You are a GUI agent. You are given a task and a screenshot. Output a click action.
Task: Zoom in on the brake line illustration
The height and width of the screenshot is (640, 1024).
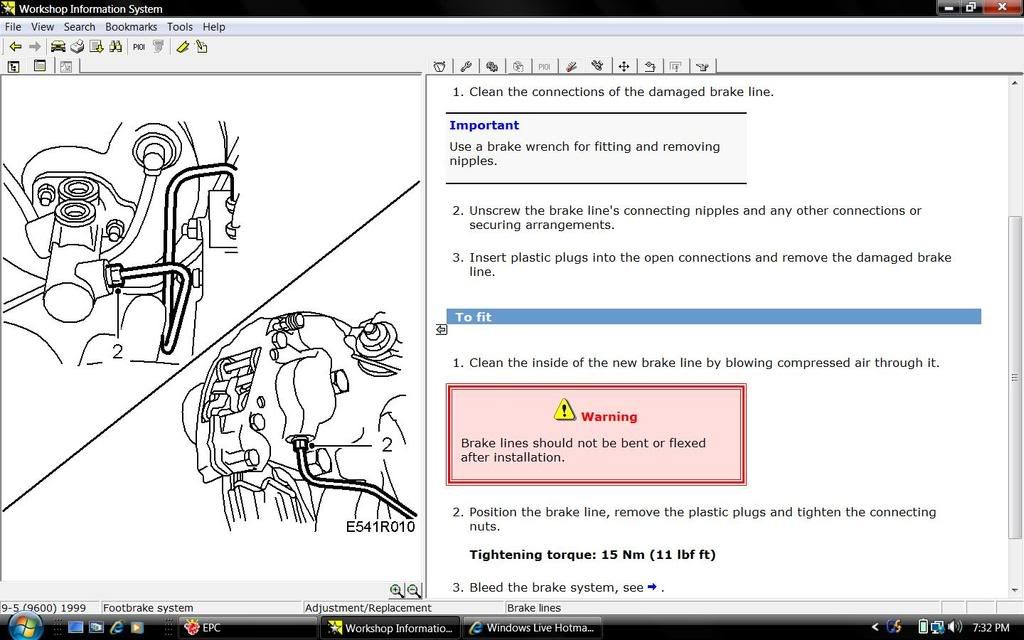(x=396, y=591)
